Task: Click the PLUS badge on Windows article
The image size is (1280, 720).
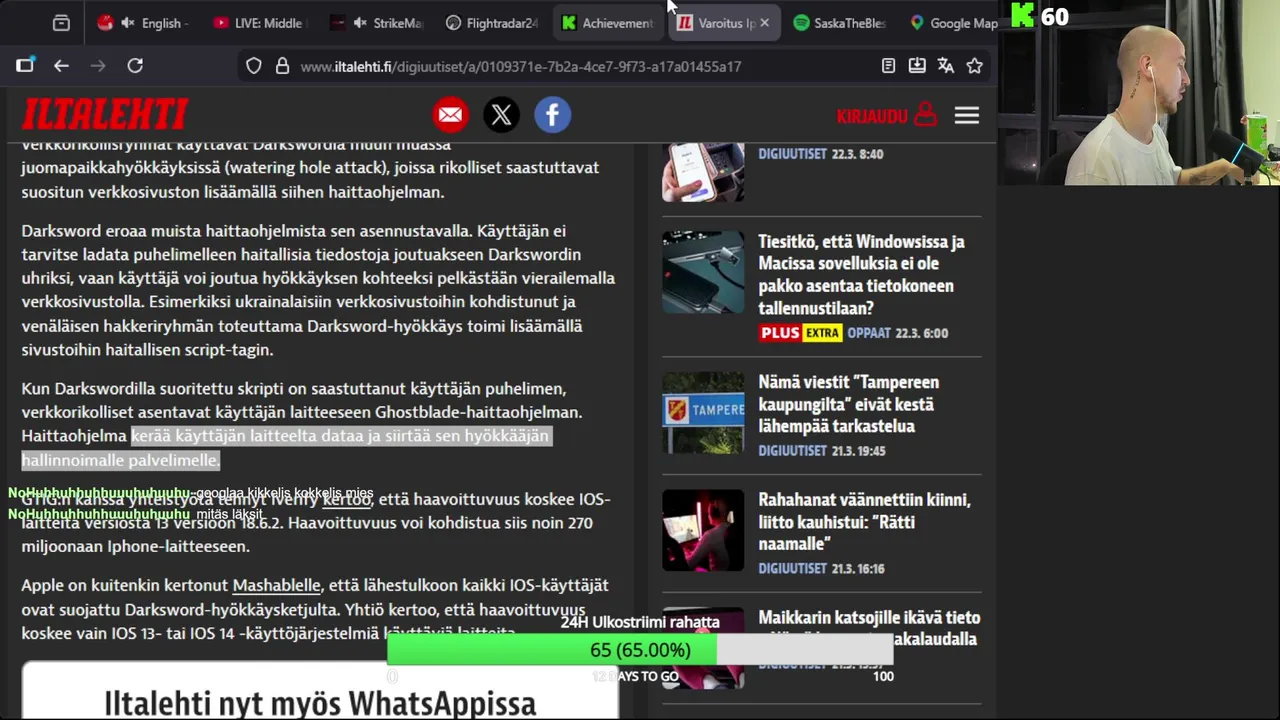Action: click(779, 333)
